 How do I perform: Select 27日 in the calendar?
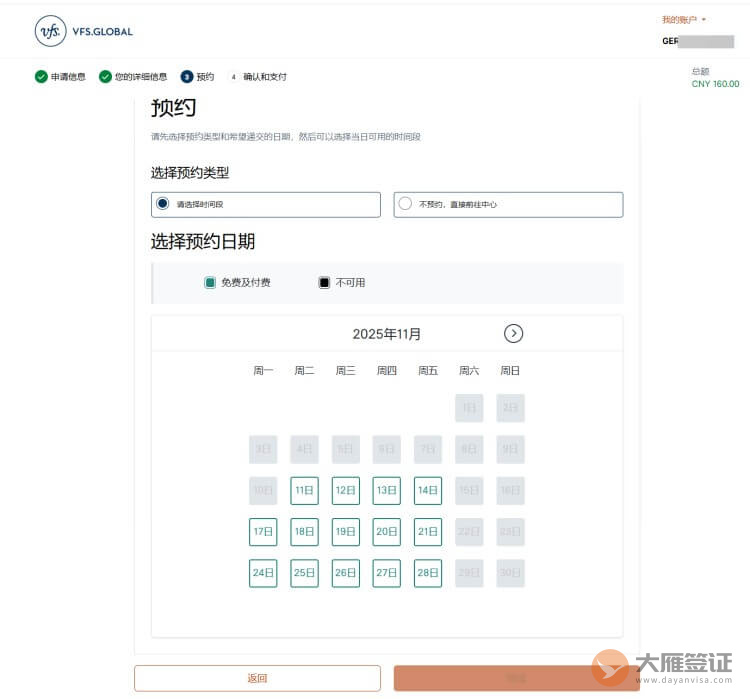[386, 573]
